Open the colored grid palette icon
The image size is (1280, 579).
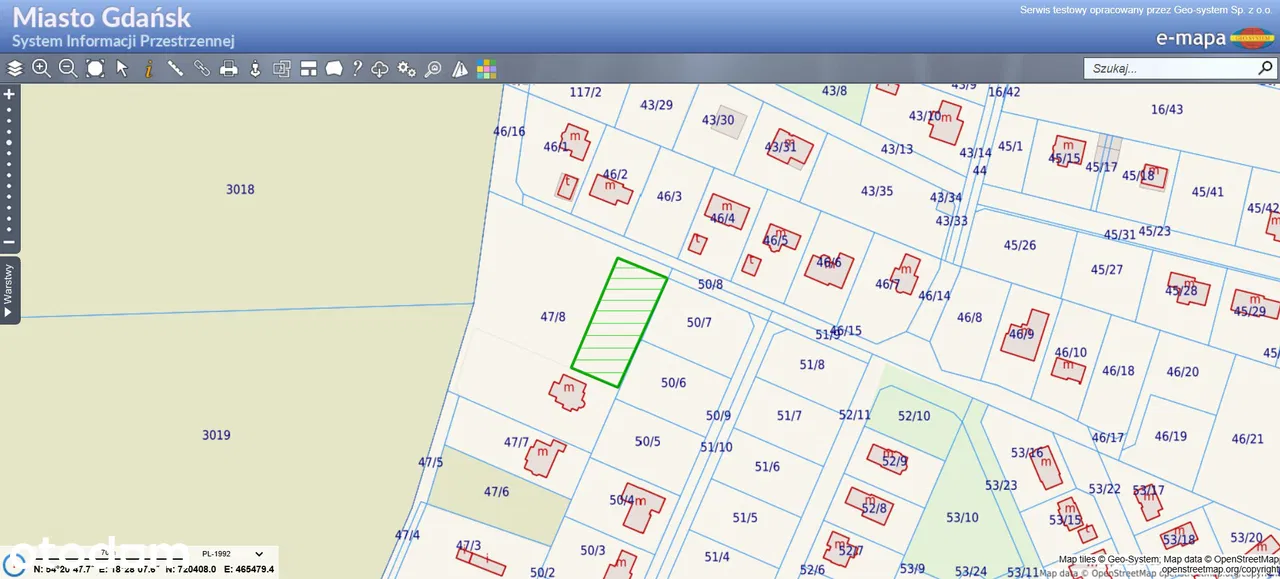(486, 69)
